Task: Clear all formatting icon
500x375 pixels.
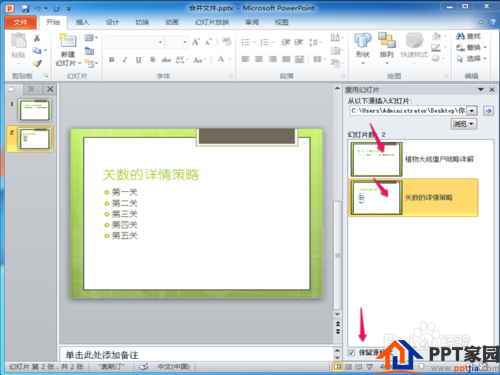Action: [x=227, y=42]
